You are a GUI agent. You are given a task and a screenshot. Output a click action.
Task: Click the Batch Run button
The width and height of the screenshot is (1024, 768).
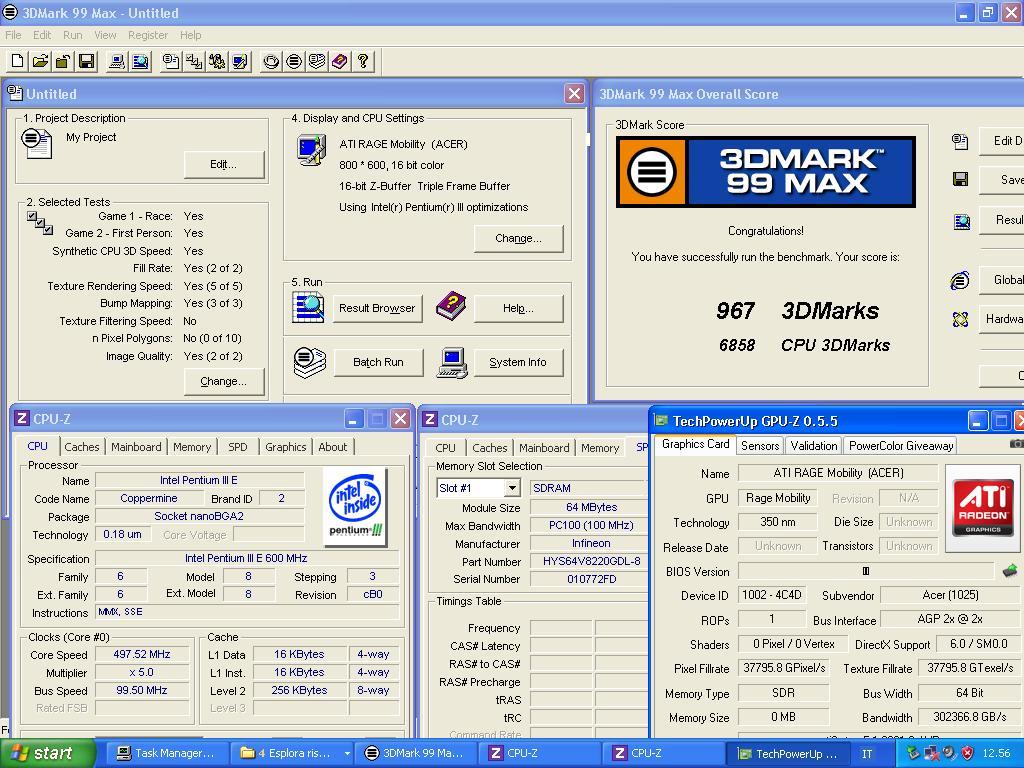point(378,362)
